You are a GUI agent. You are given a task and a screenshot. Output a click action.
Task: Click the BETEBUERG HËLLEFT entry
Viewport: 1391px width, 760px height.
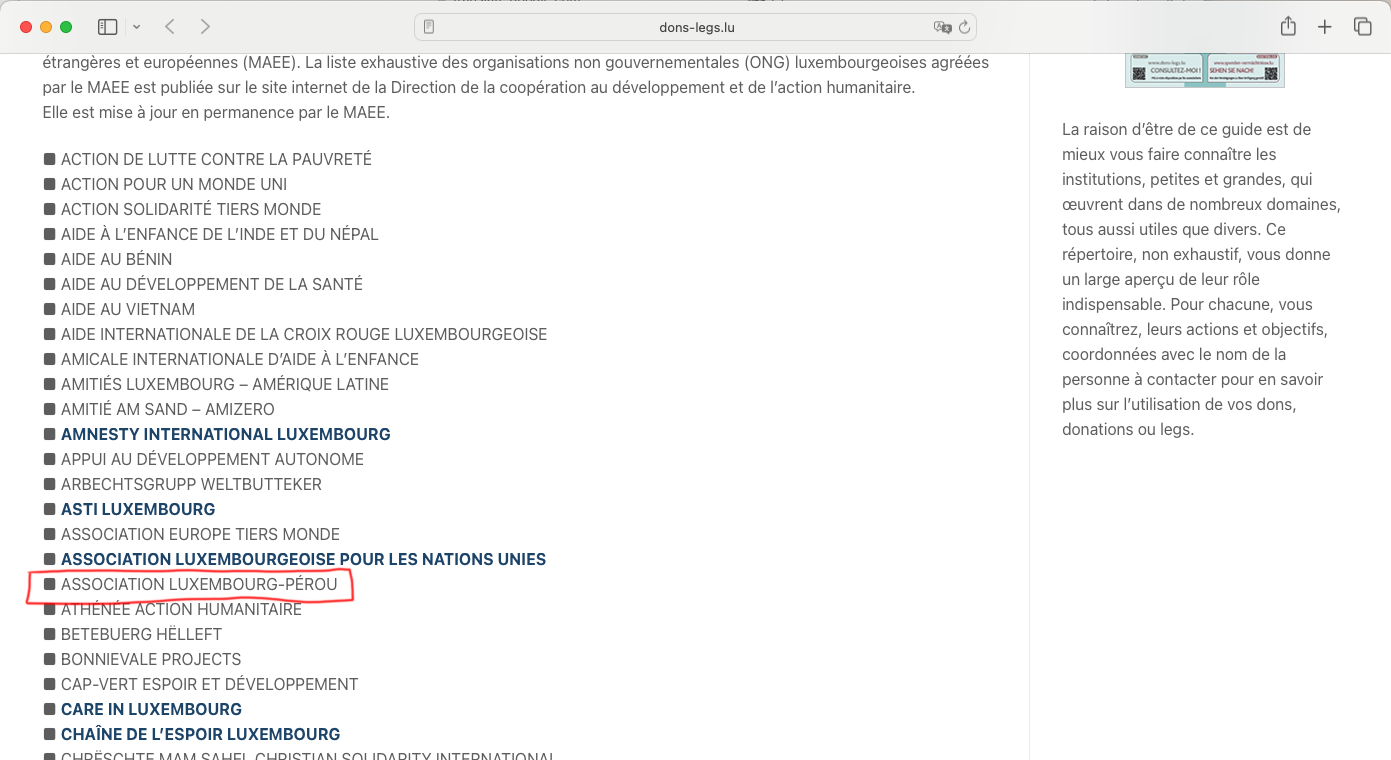tap(141, 634)
